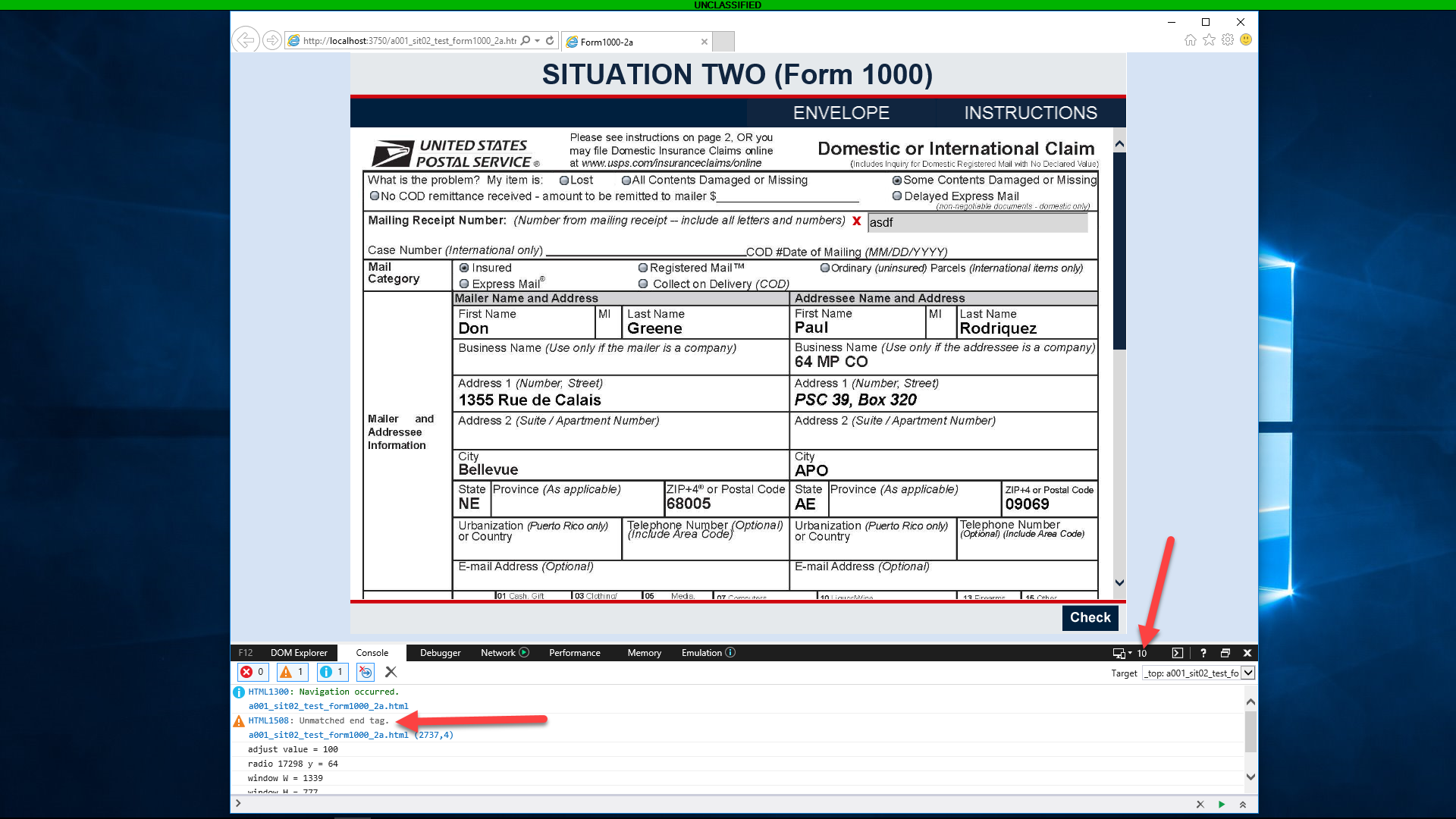This screenshot has width=1456, height=819.
Task: Switch to the ENVELOPE tab
Action: pyautogui.click(x=841, y=113)
